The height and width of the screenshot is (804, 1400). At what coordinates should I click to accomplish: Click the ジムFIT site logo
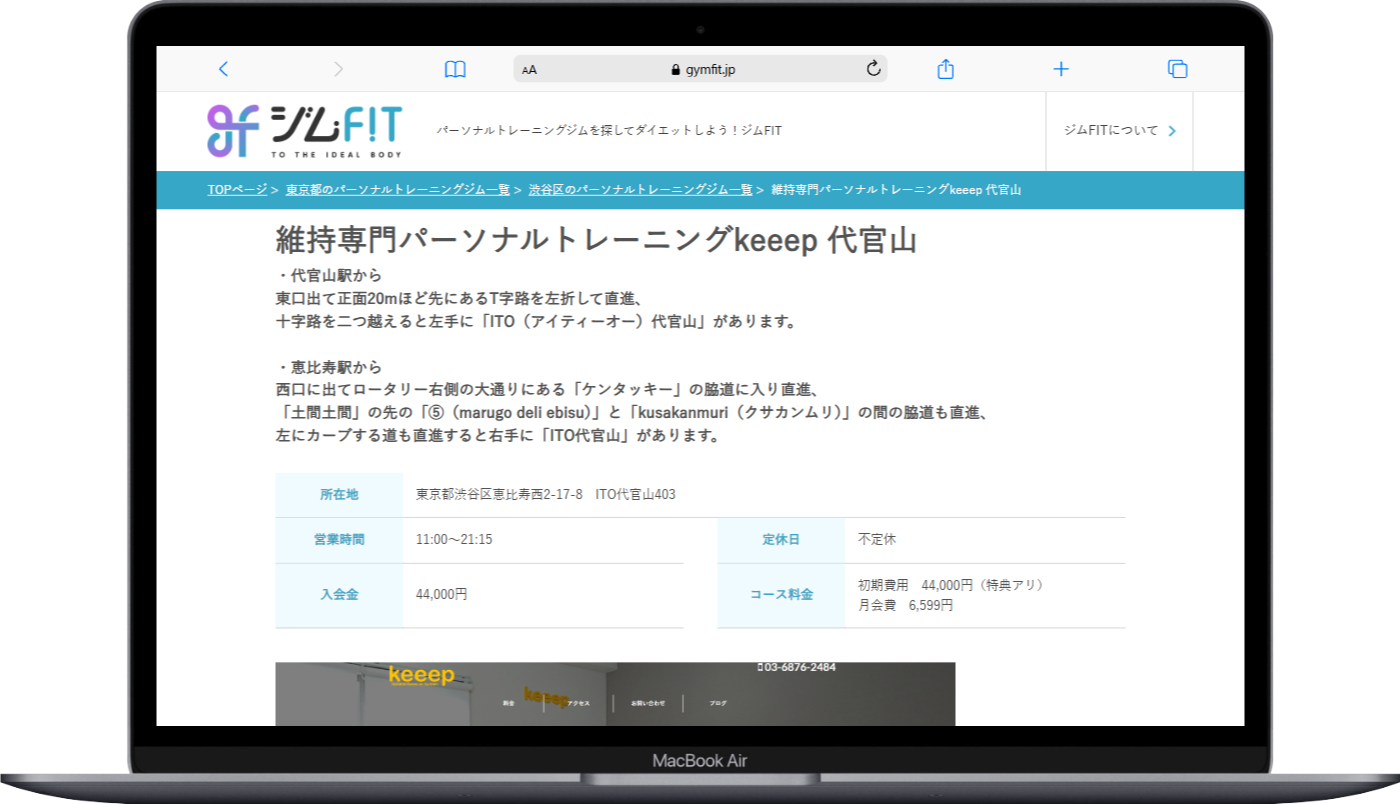[304, 131]
